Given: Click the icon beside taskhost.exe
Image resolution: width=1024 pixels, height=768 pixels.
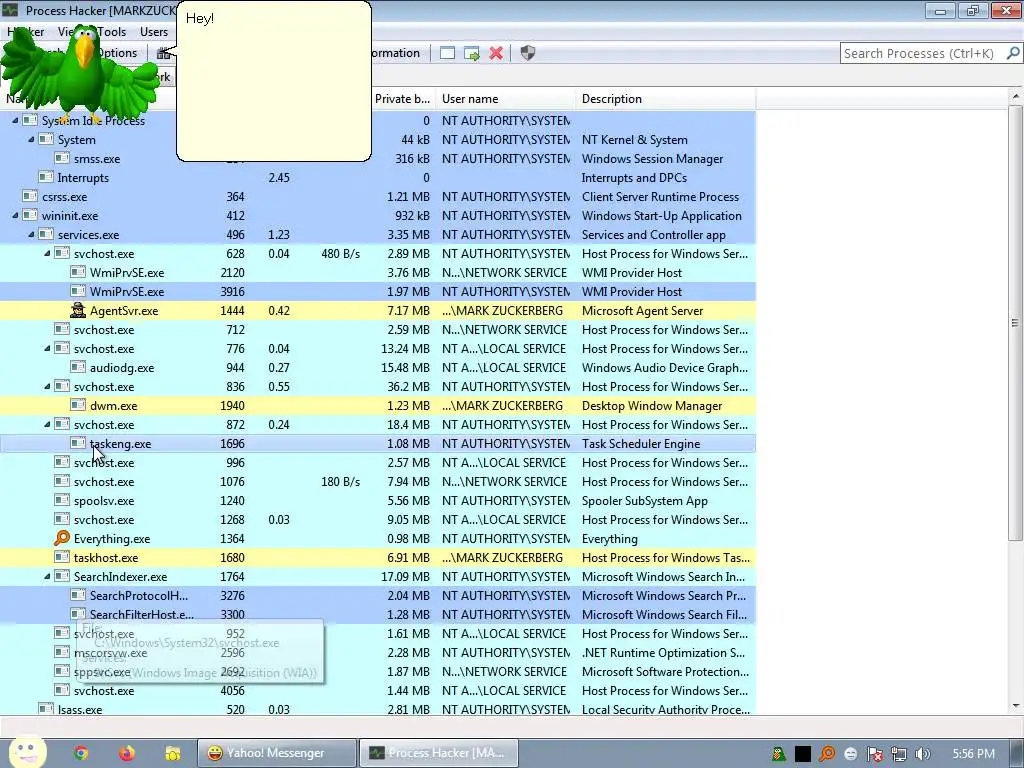Looking at the screenshot, I should point(62,557).
